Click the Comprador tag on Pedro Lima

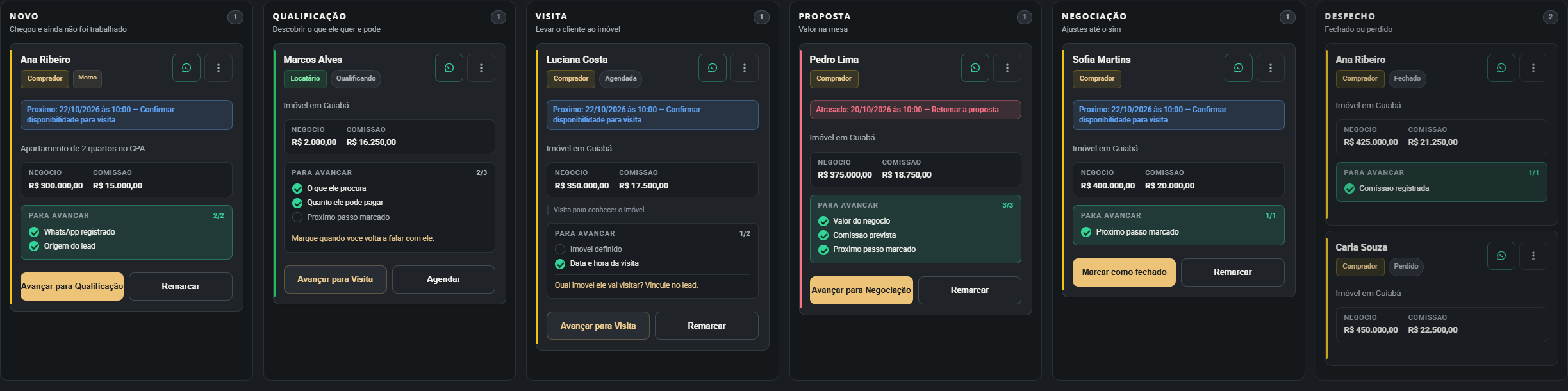834,79
